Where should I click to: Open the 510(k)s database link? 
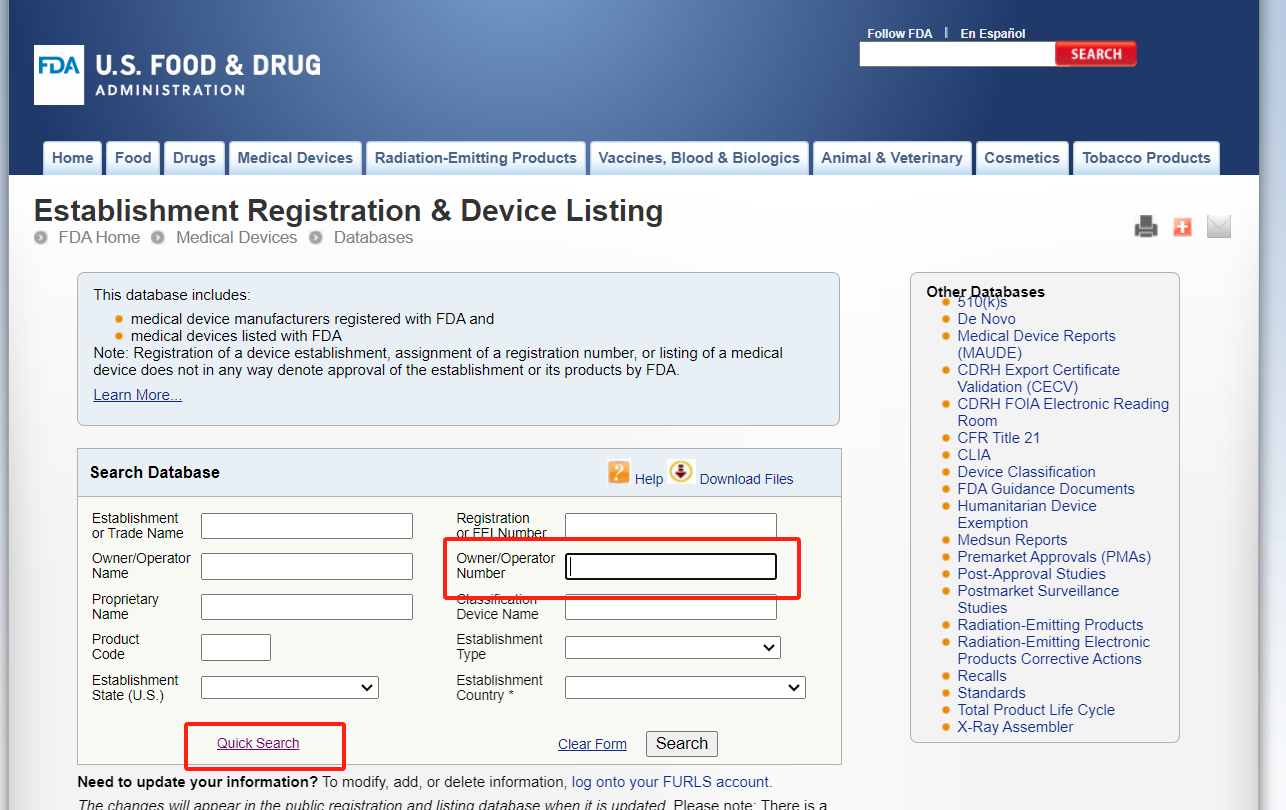click(982, 302)
